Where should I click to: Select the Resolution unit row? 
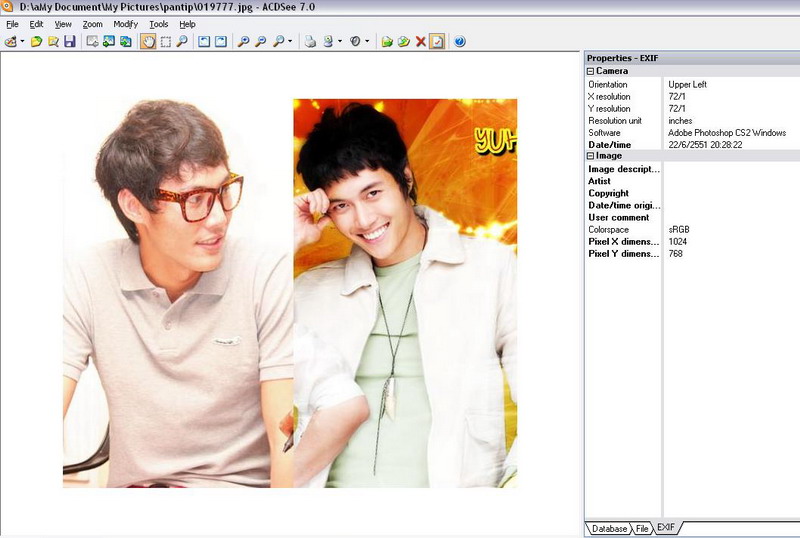click(692, 121)
